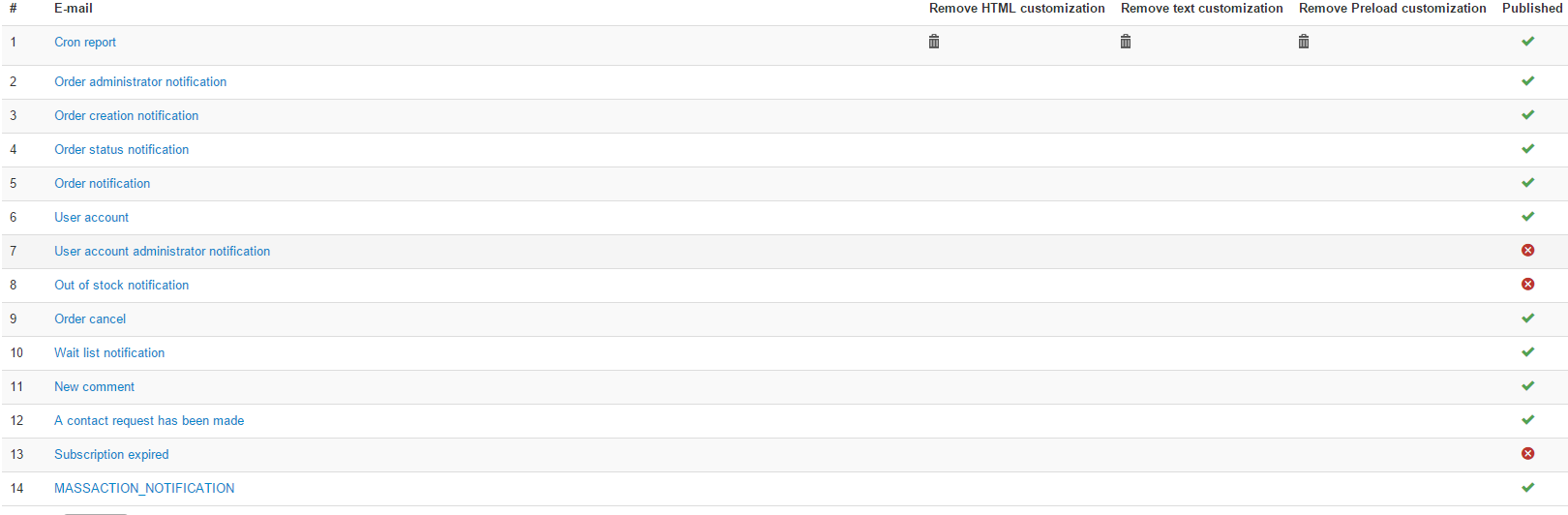Enable the Out of stock notification email
Viewport: 1568px width, 515px height.
[1527, 285]
